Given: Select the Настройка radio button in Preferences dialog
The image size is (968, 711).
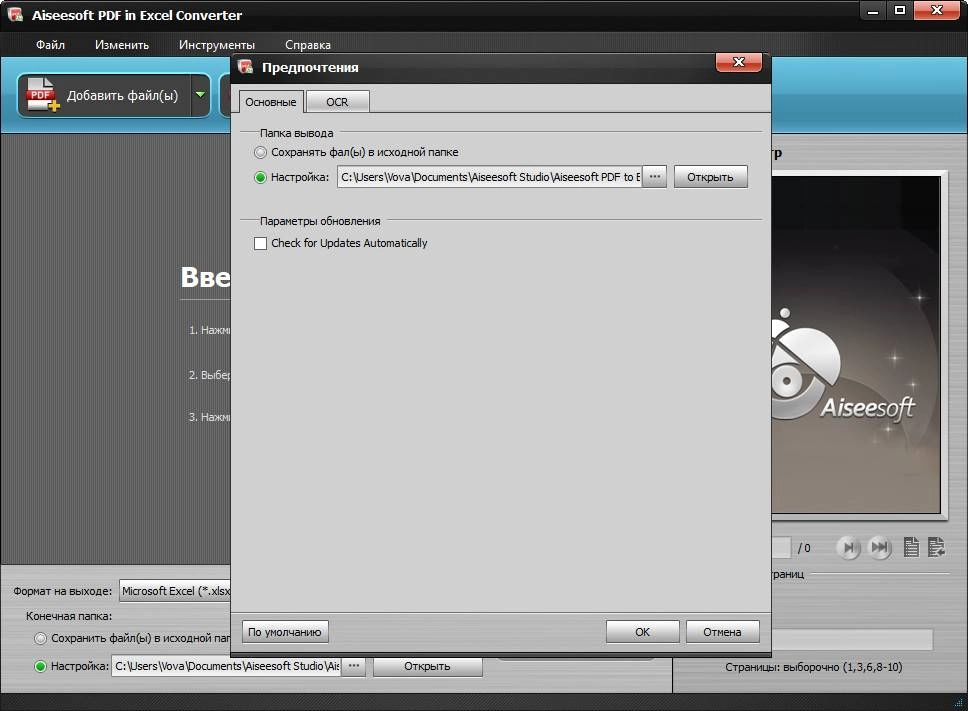Looking at the screenshot, I should coord(261,178).
